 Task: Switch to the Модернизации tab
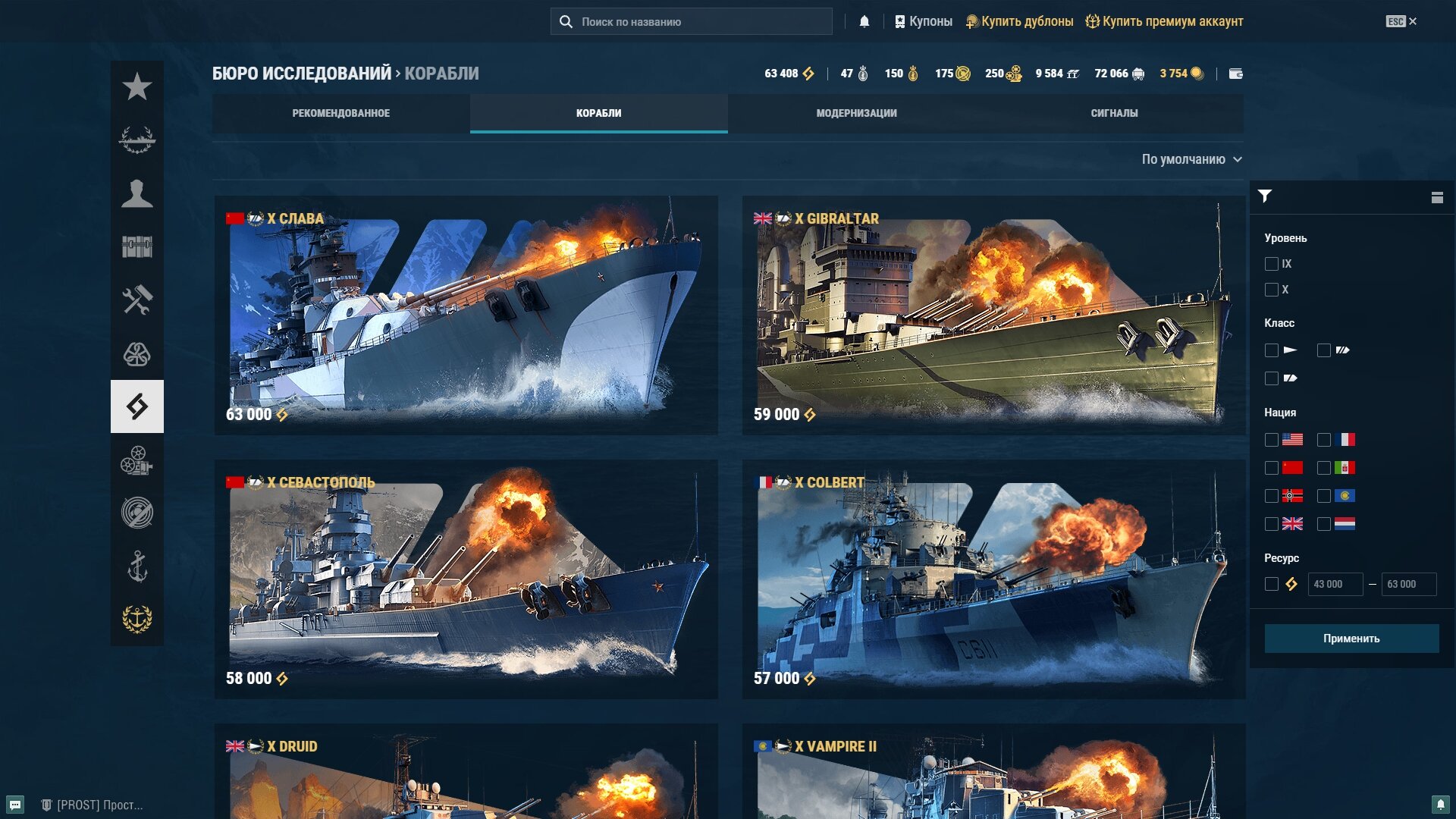click(x=857, y=113)
